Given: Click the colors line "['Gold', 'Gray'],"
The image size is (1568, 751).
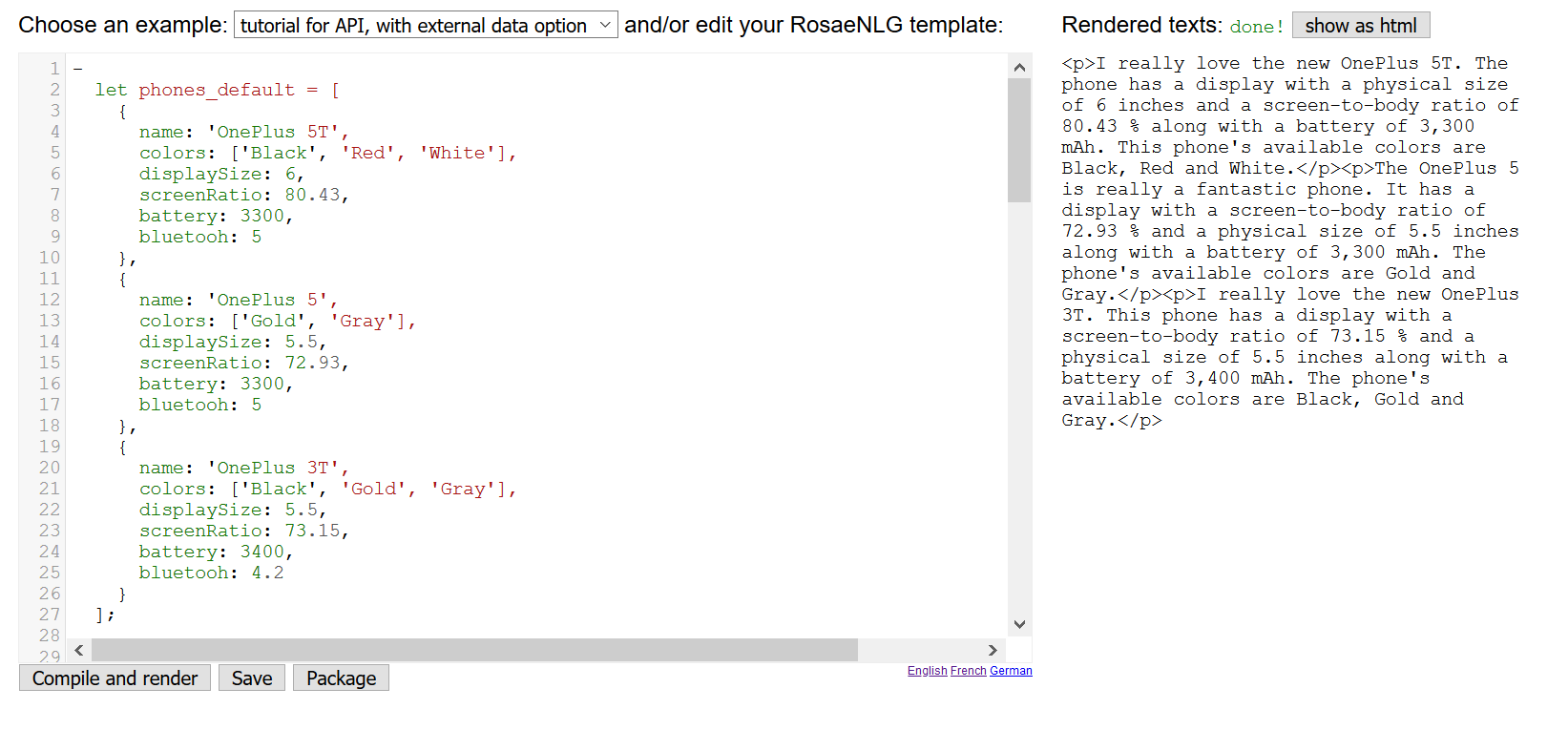Looking at the screenshot, I should (278, 321).
